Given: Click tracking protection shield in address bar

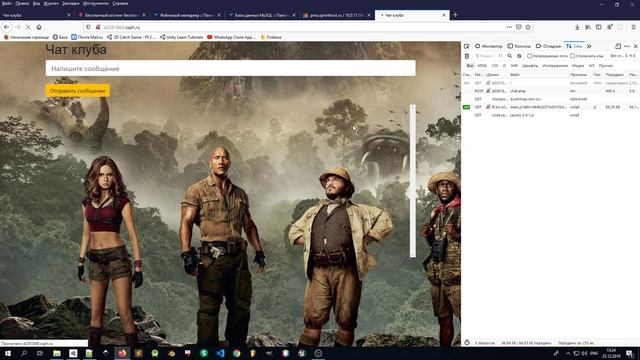Looking at the screenshot, I should pos(88,27).
